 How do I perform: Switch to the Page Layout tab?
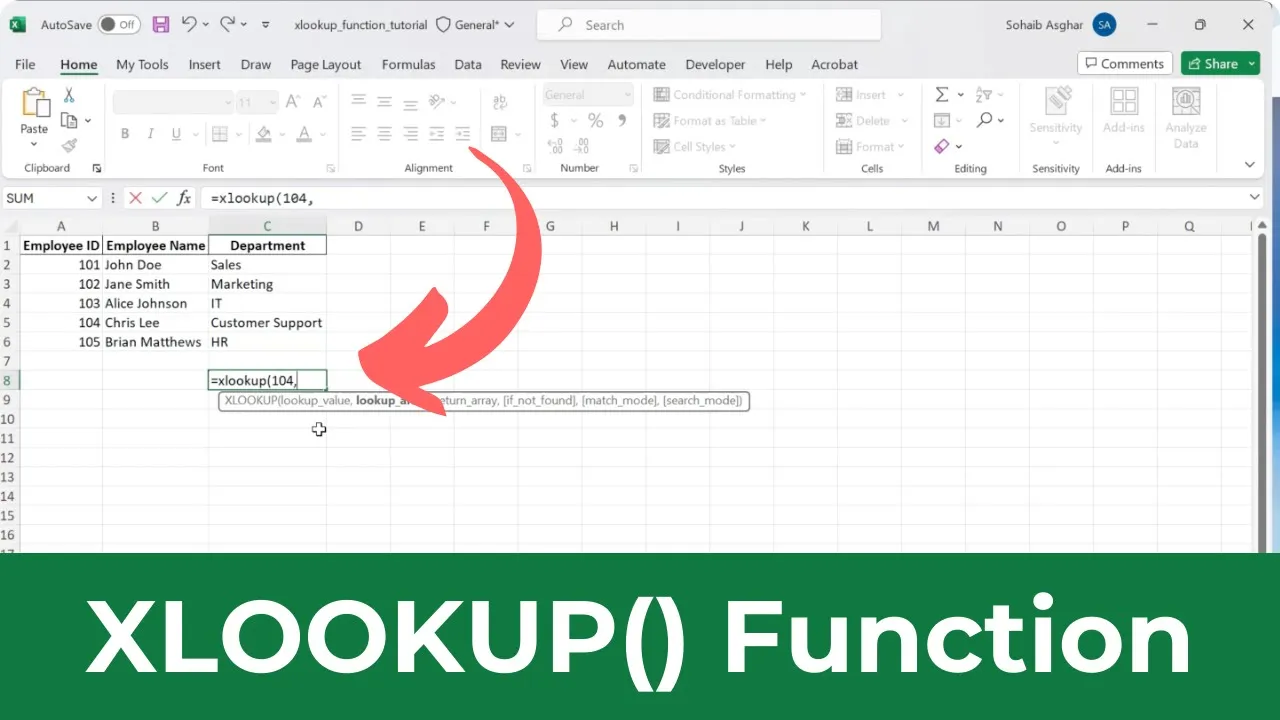pyautogui.click(x=326, y=64)
